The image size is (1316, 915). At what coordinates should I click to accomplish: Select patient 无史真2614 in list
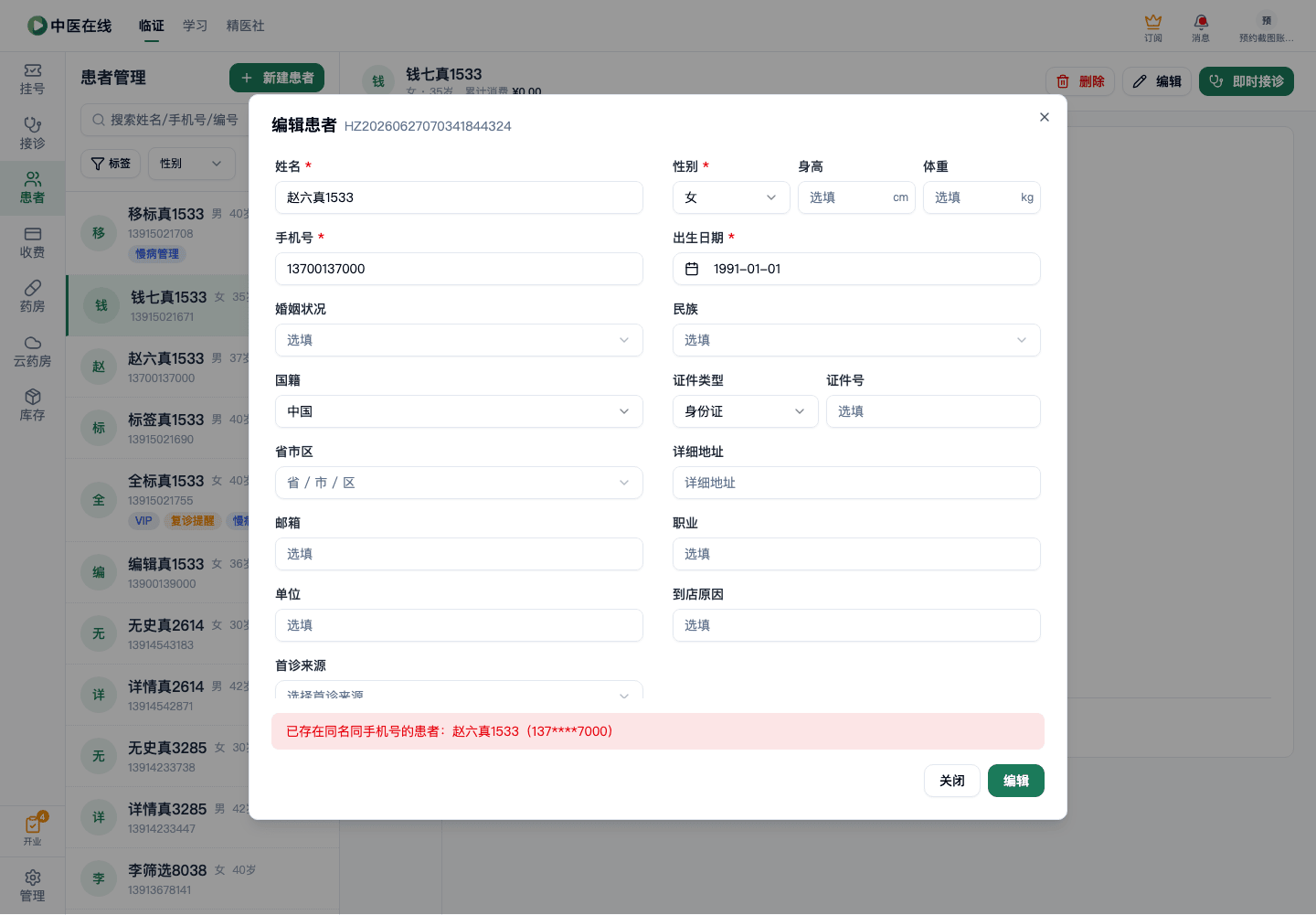157,633
